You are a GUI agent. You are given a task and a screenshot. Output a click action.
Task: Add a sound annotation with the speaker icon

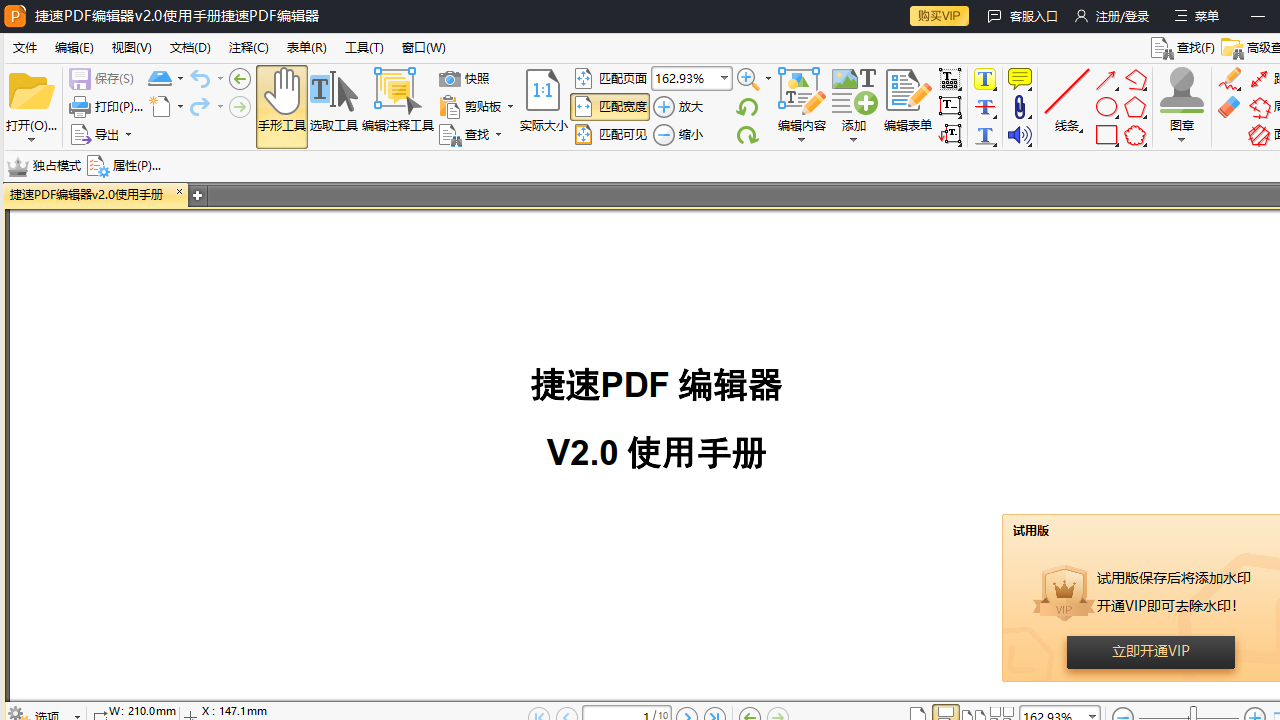point(1019,135)
